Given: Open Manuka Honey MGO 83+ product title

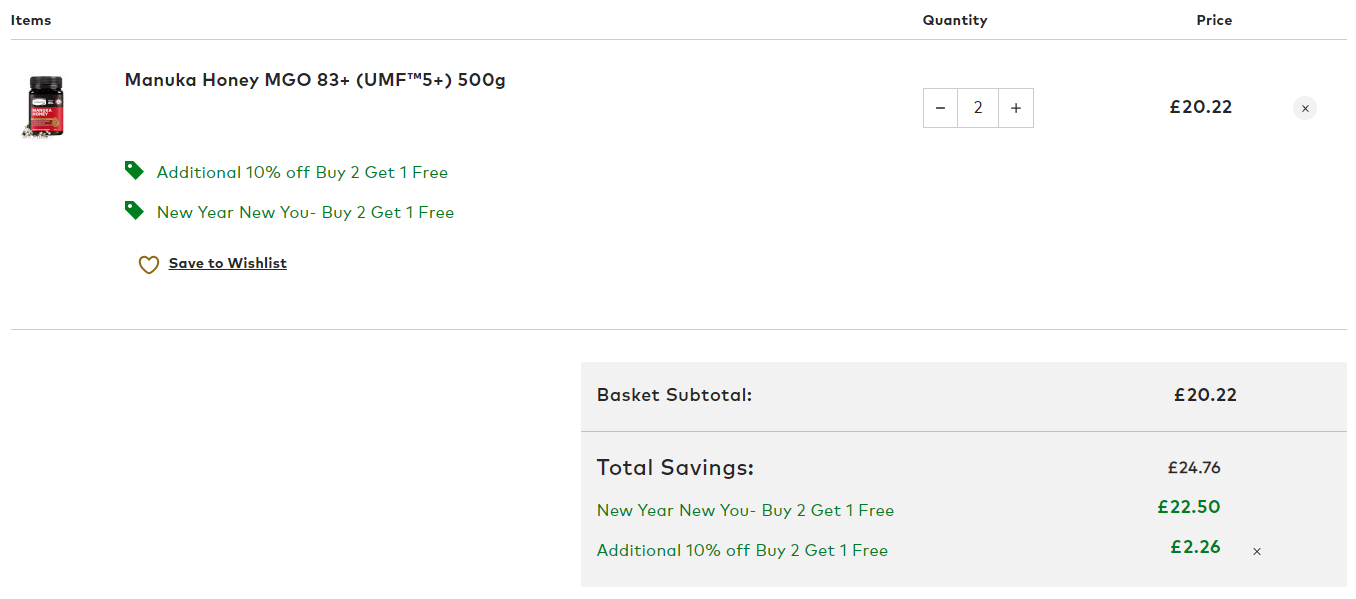Looking at the screenshot, I should coord(315,80).
